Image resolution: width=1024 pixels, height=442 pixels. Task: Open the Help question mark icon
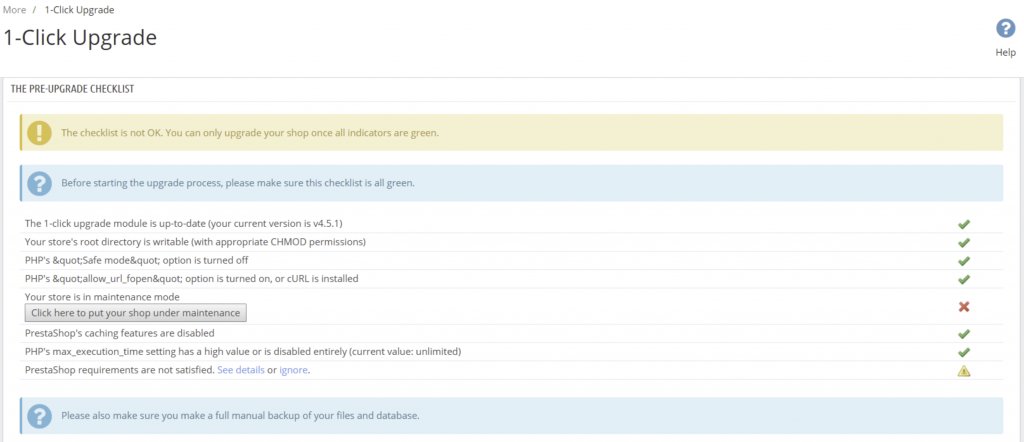(x=1005, y=28)
